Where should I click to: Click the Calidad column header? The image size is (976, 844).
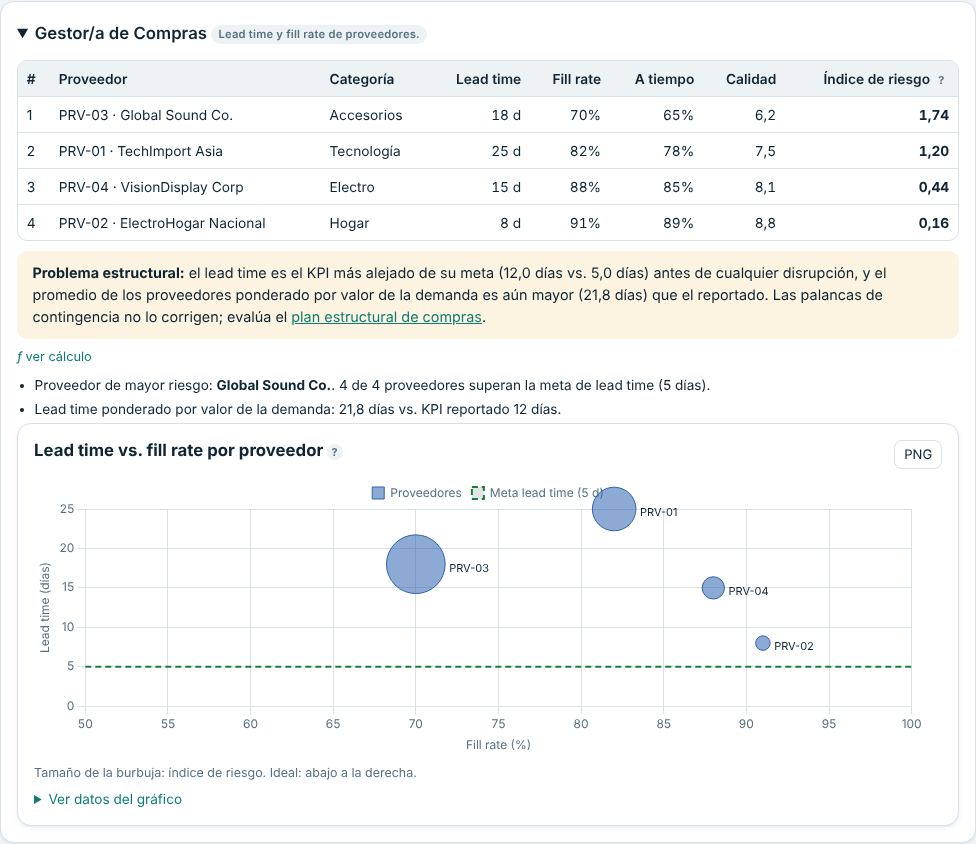click(x=751, y=79)
